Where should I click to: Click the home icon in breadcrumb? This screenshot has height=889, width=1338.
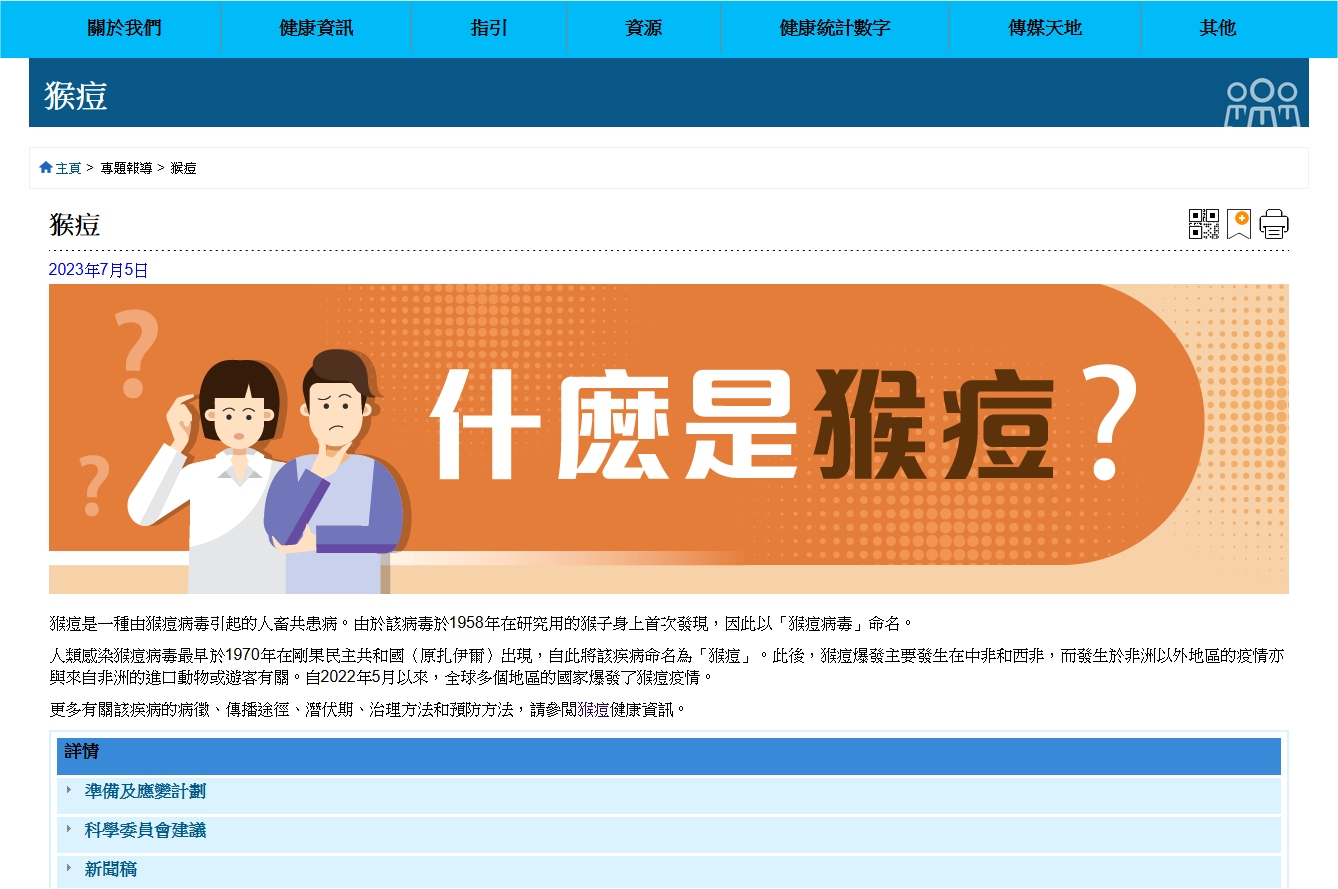click(x=45, y=167)
